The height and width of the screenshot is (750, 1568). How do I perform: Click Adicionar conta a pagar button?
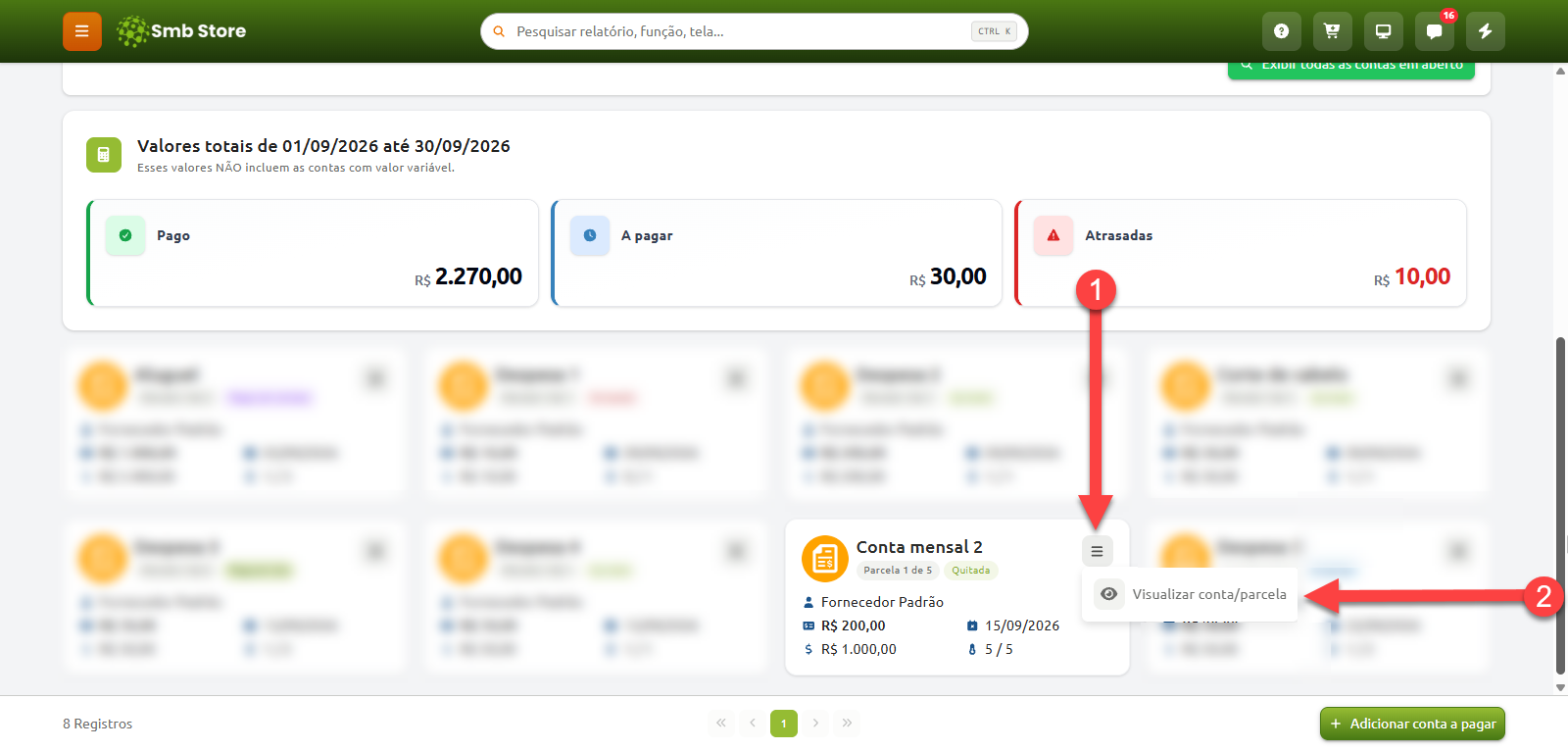point(1412,724)
